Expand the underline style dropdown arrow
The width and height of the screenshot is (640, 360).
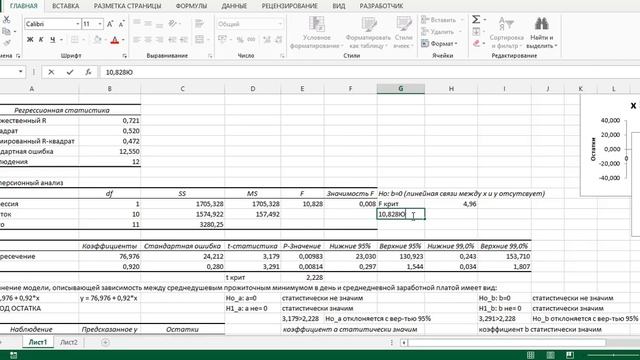coord(61,40)
